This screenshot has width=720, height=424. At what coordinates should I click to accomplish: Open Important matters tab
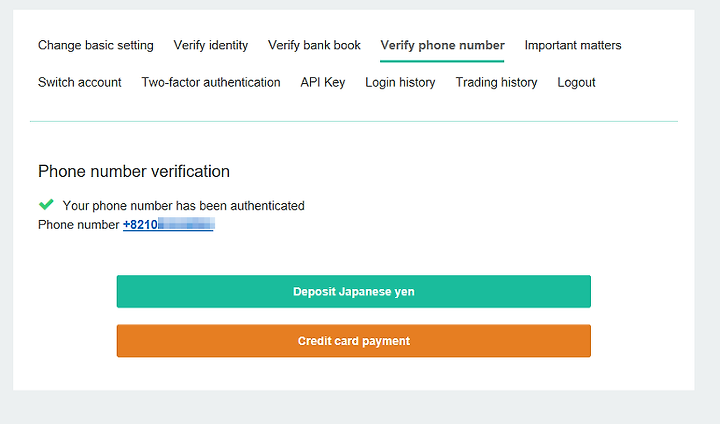(573, 45)
